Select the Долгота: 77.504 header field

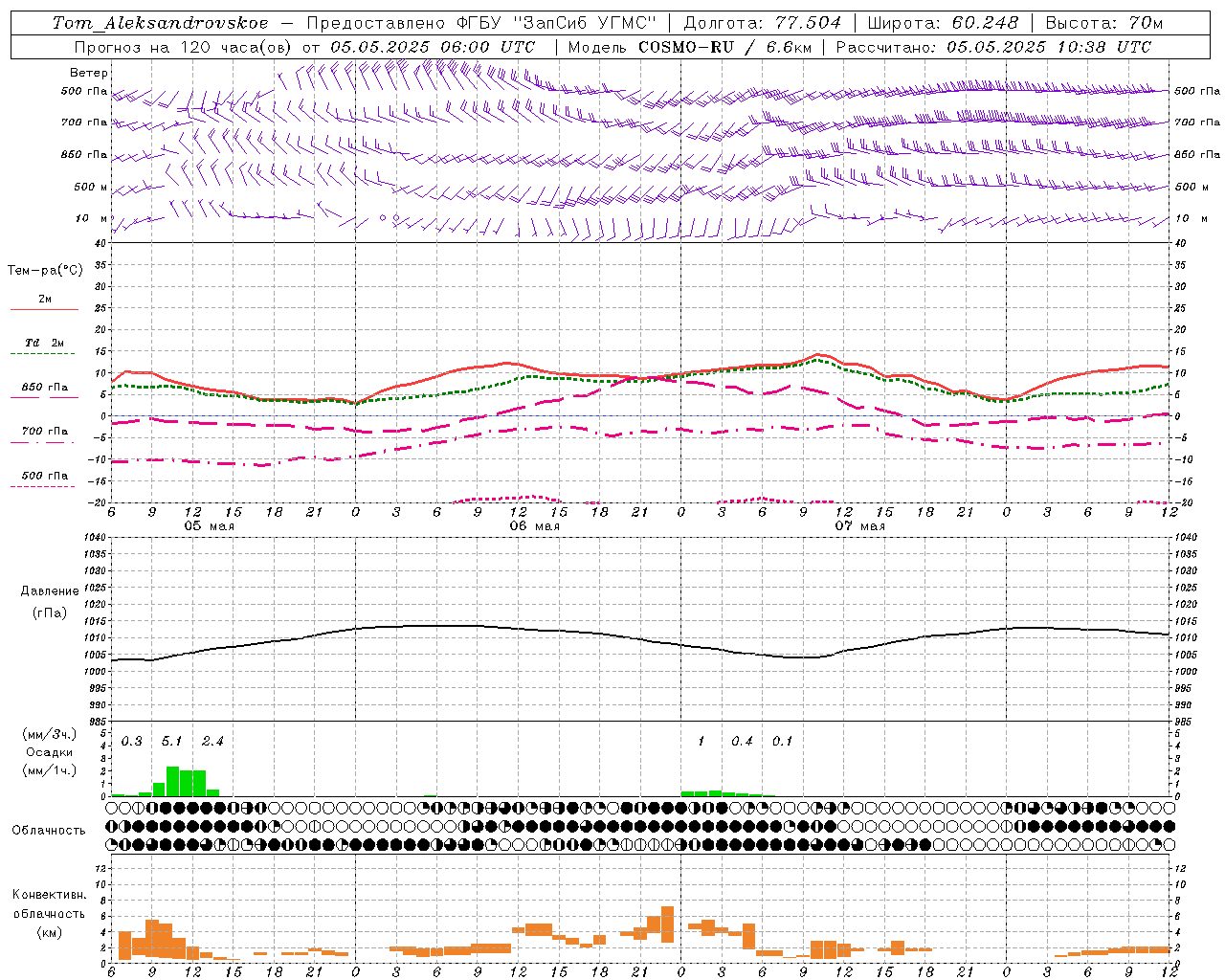tap(763, 23)
